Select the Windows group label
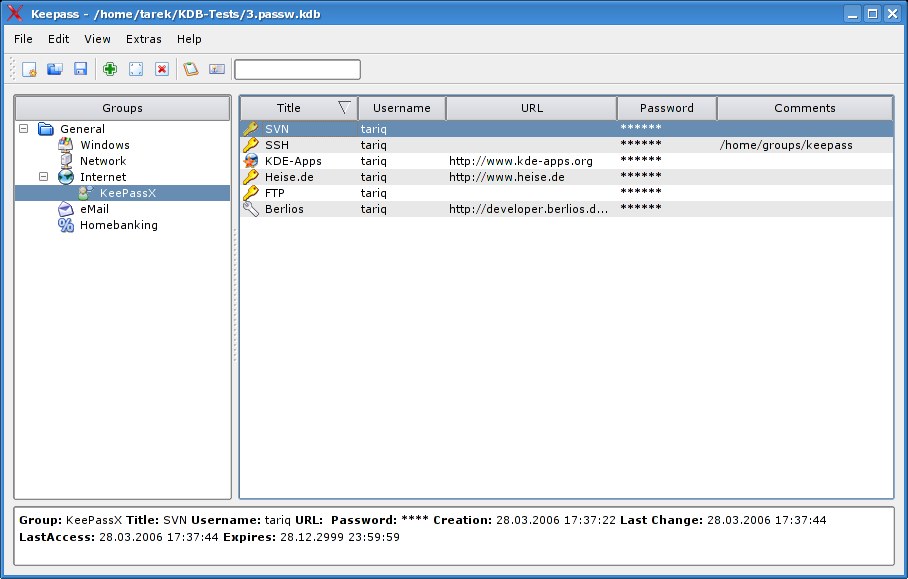 [x=105, y=145]
